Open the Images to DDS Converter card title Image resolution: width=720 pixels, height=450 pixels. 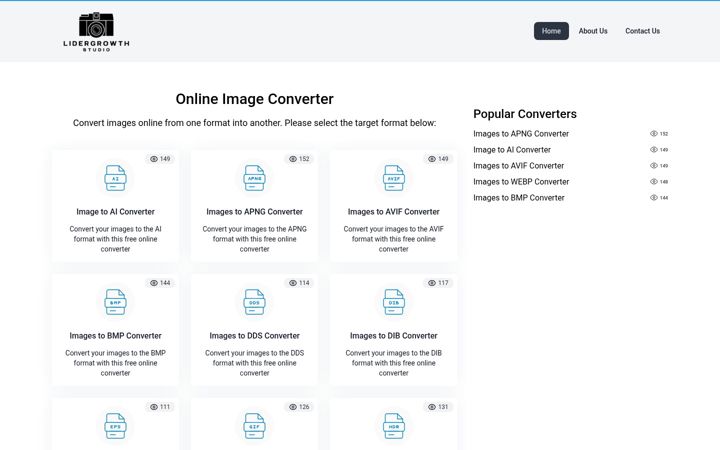254,336
